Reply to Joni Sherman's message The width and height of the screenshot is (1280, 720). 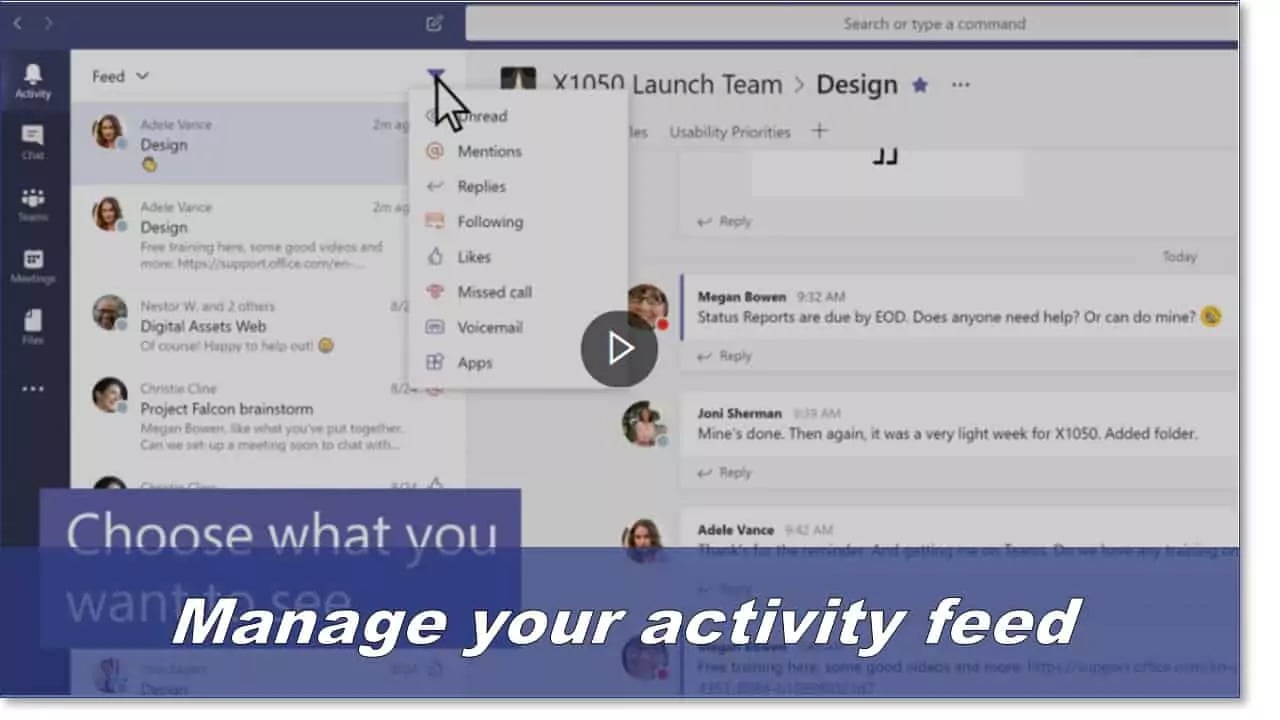pyautogui.click(x=725, y=473)
